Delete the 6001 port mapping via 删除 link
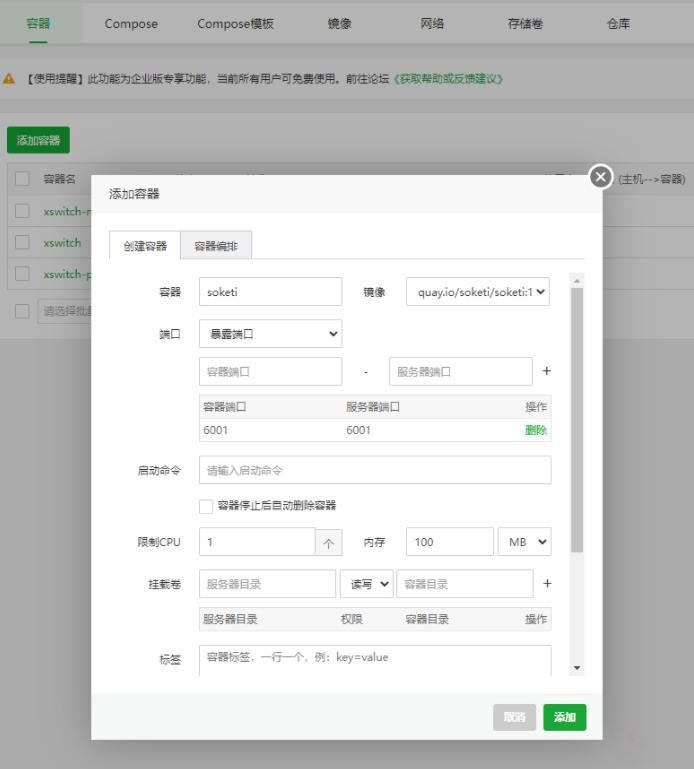Screen dimensions: 694x769 point(536,430)
